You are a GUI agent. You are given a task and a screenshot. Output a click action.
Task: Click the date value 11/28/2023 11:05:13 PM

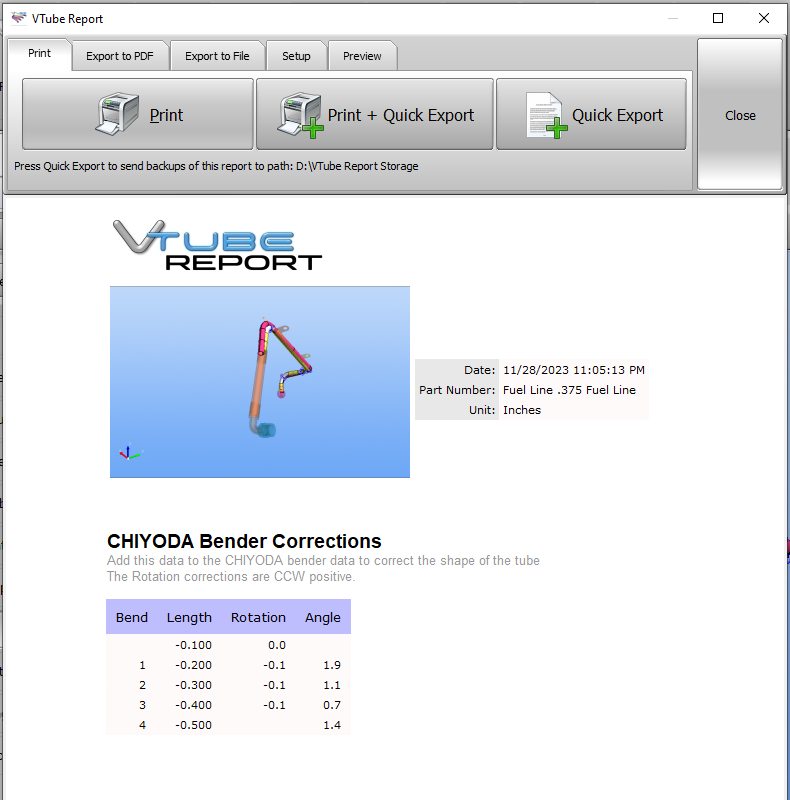(x=574, y=370)
